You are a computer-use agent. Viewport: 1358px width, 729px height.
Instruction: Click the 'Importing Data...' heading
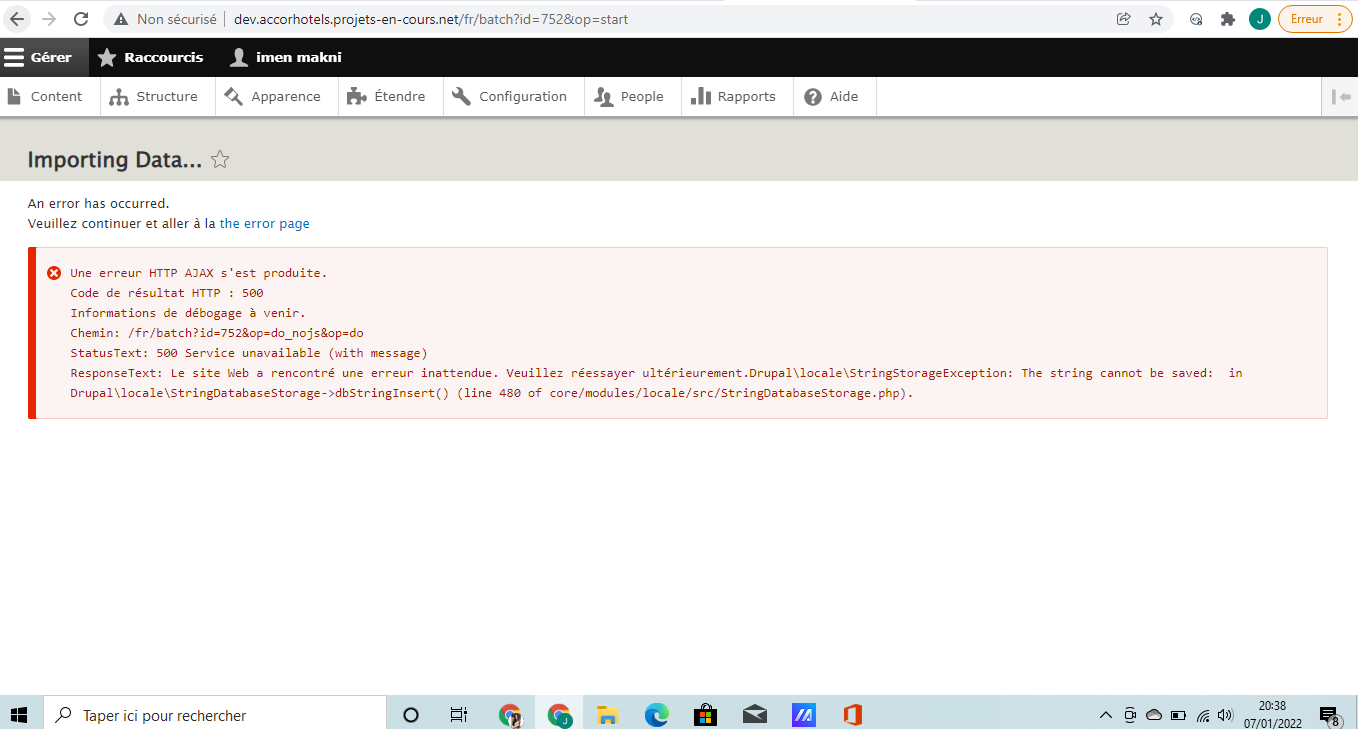coord(115,160)
